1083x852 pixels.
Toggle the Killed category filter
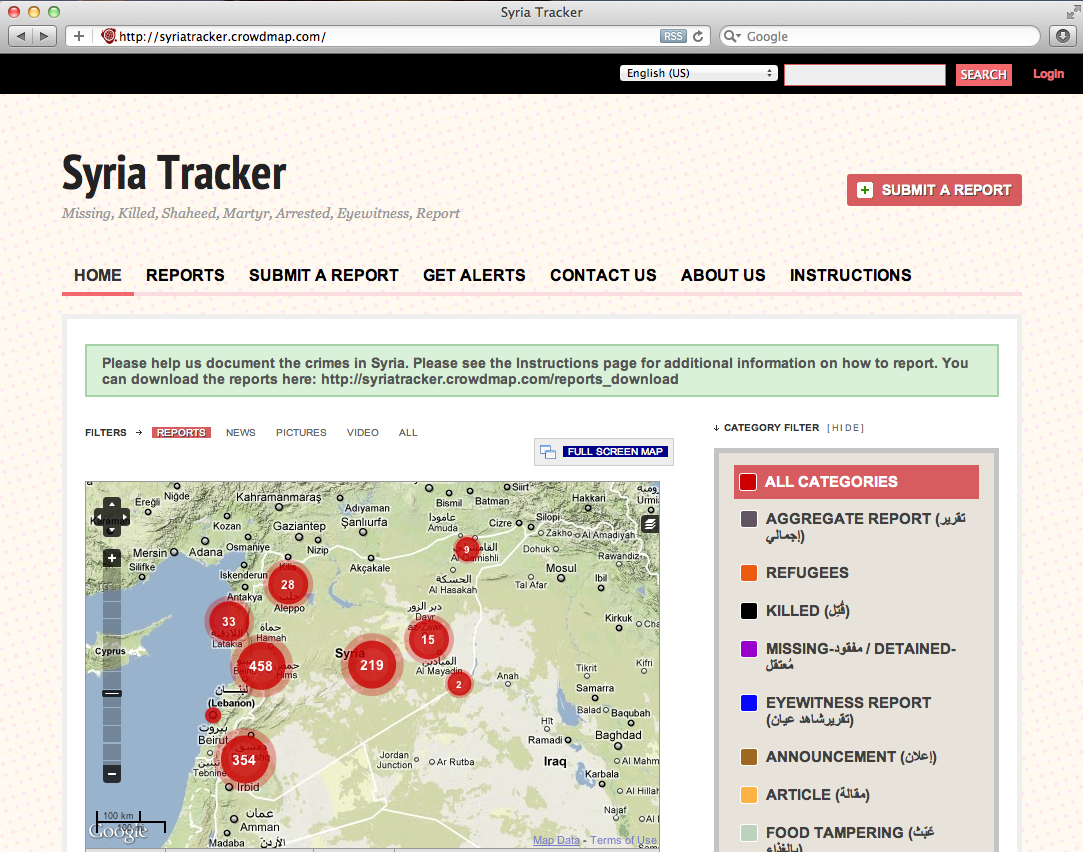807,611
